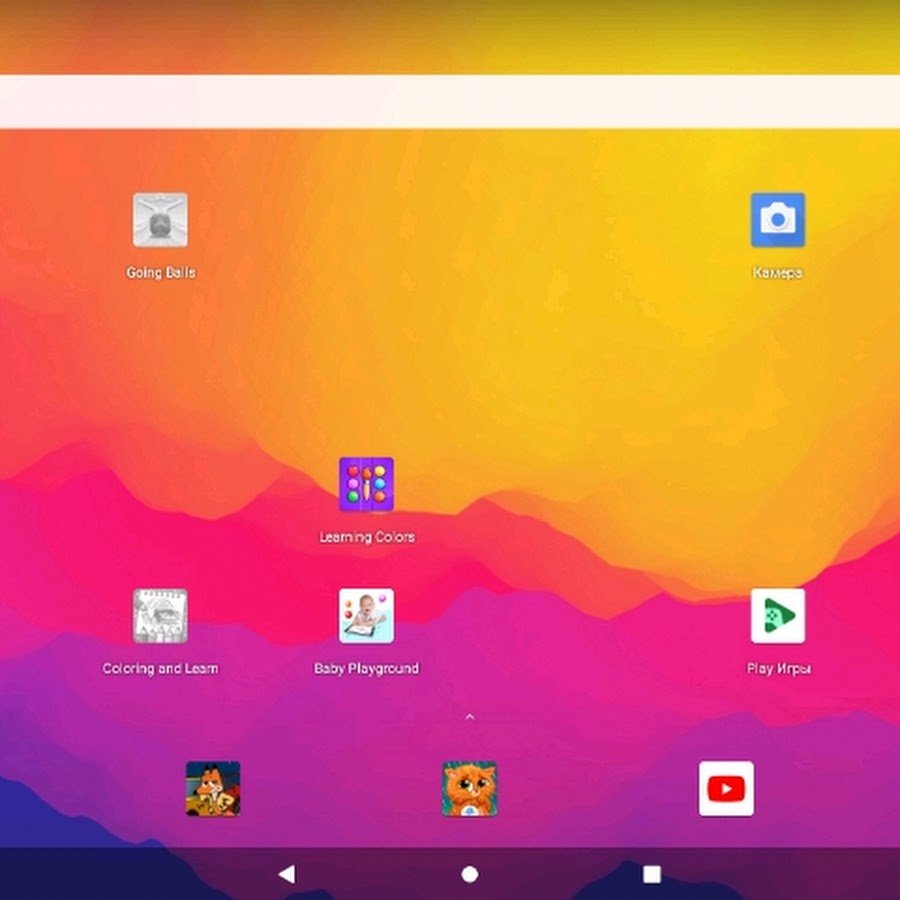Image resolution: width=900 pixels, height=900 pixels.
Task: Tap the Android home navigation button
Action: [470, 874]
